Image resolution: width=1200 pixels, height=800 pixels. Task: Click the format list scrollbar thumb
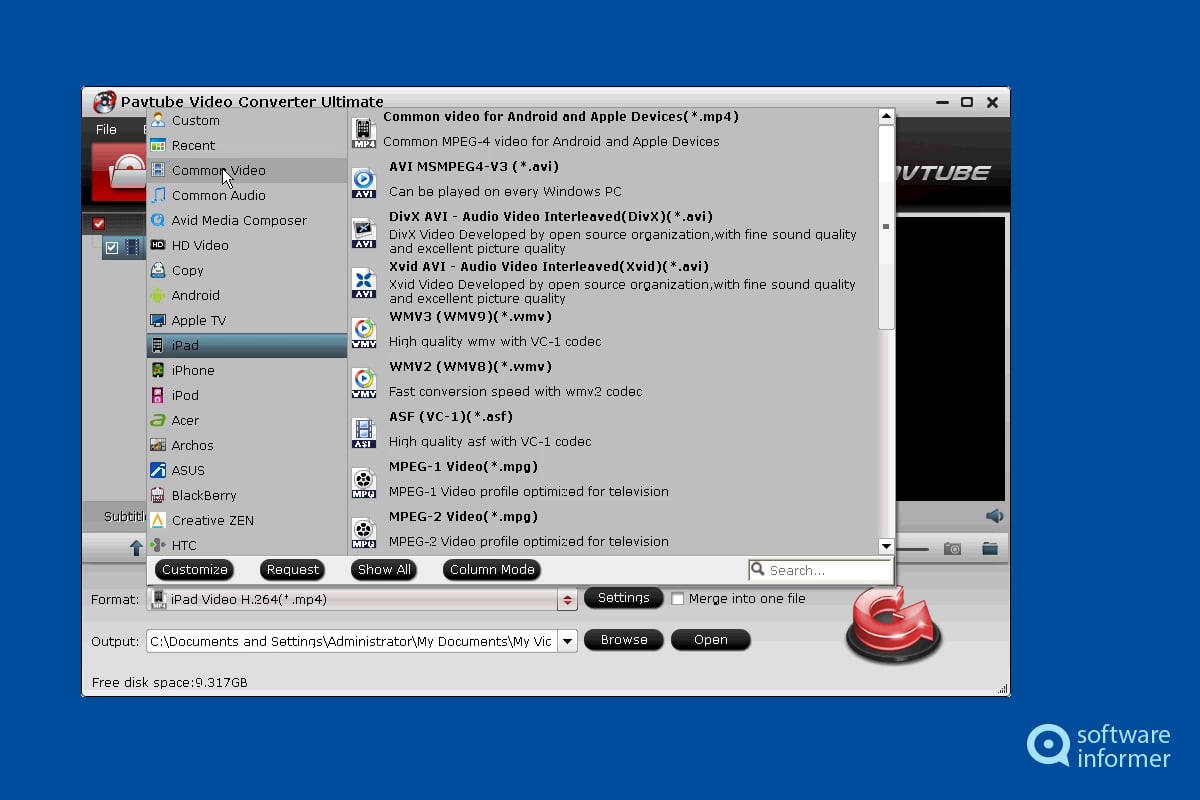point(886,227)
